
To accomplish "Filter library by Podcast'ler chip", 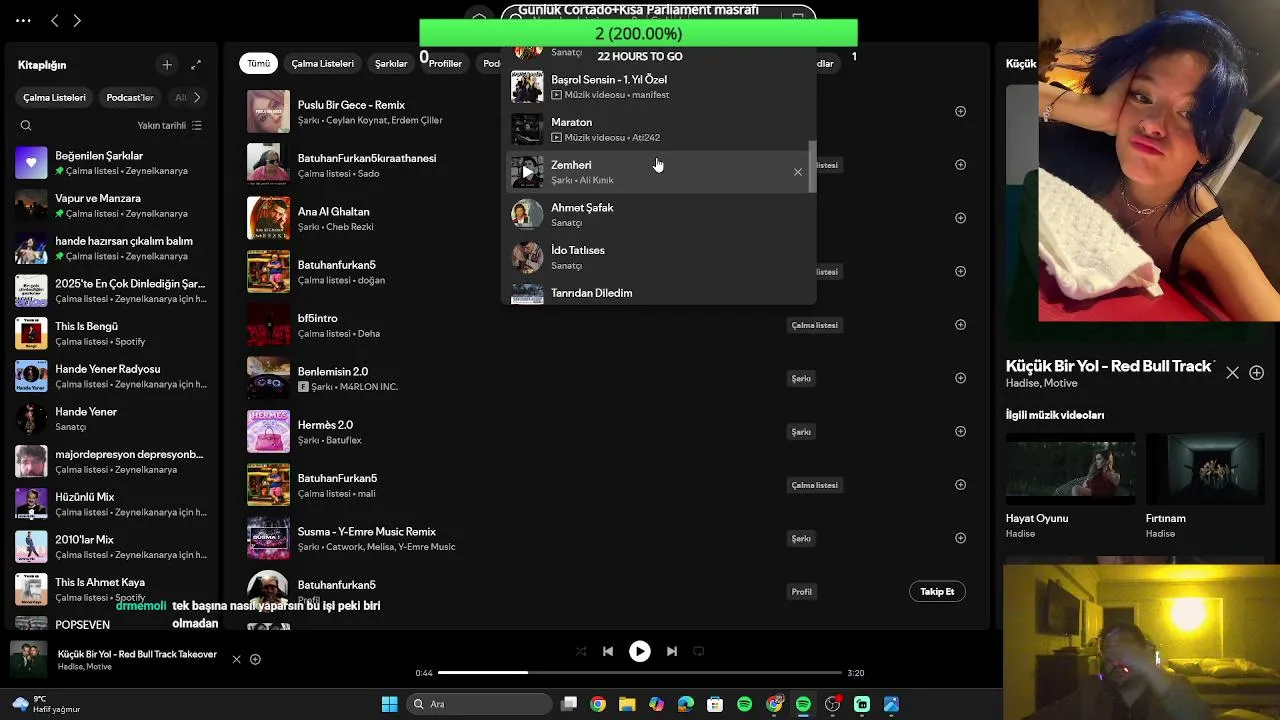I will point(130,97).
